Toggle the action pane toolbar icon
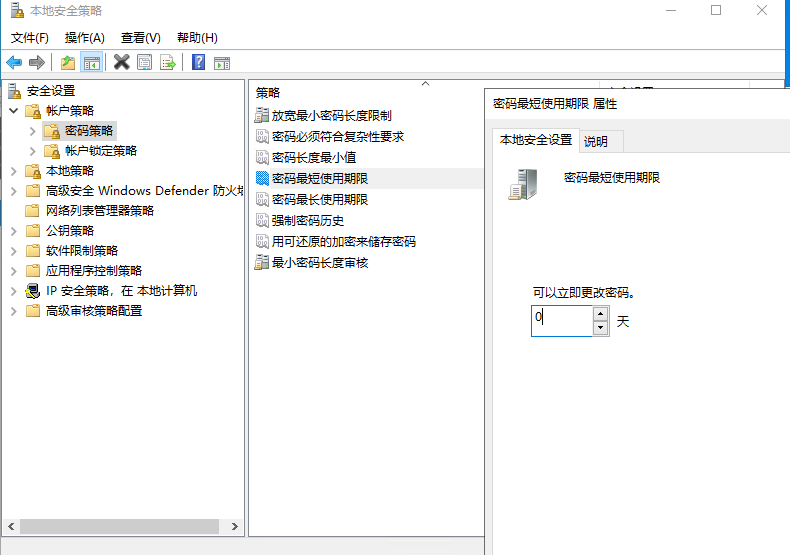 222,62
